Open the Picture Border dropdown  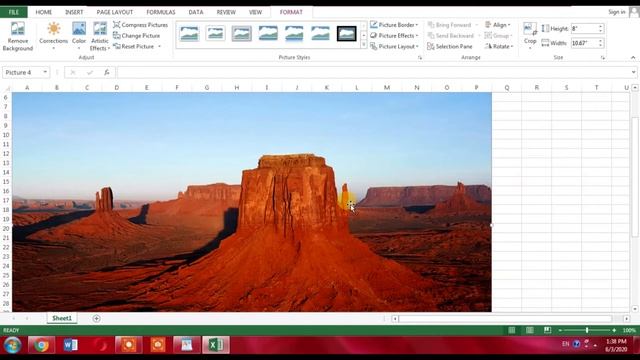coord(394,25)
